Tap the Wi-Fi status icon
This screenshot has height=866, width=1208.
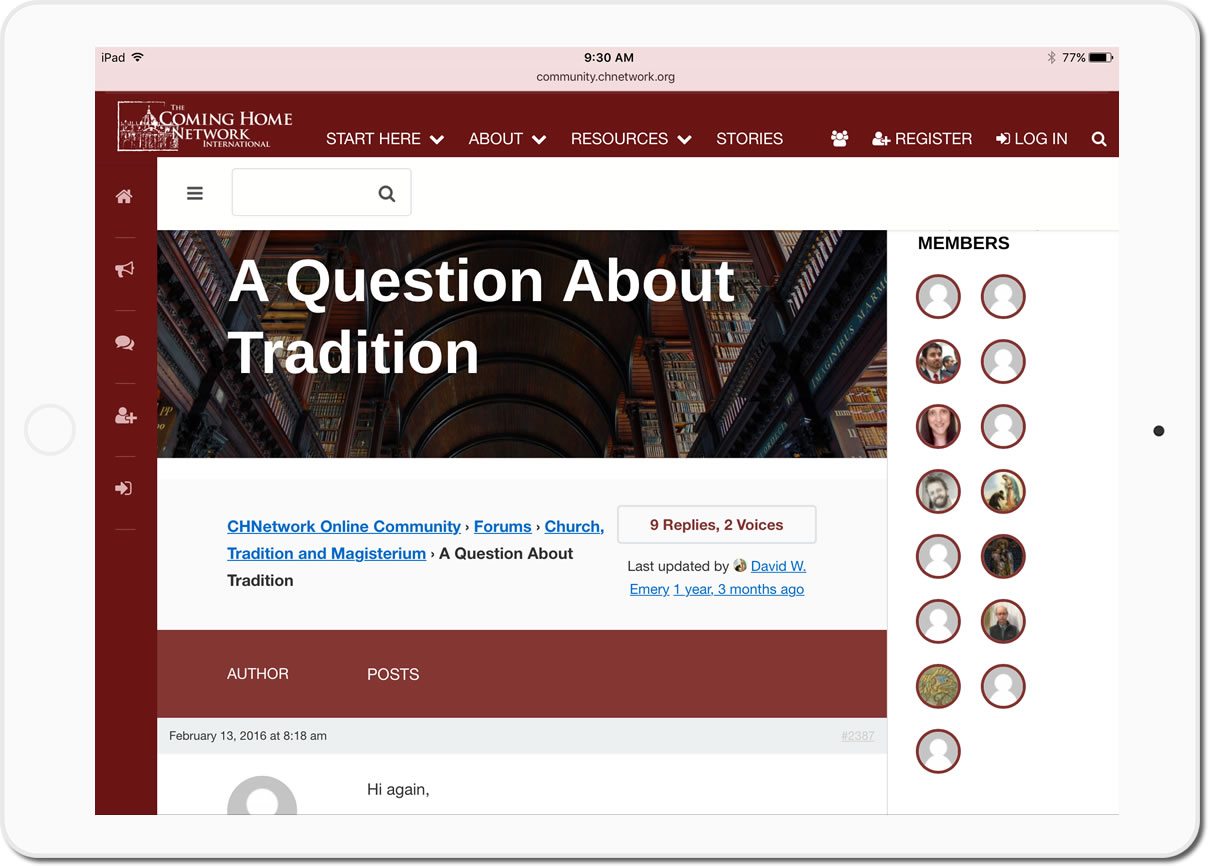coord(137,57)
